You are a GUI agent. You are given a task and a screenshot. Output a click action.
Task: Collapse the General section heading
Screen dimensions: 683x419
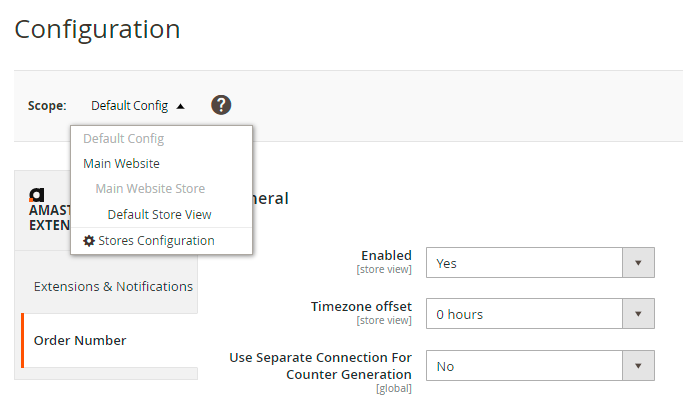272,198
